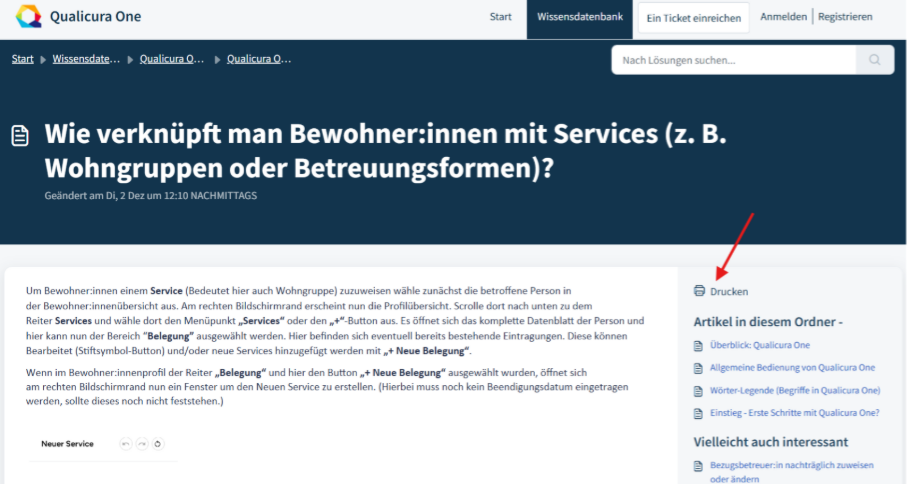Click the Neuer Service label
The image size is (907, 484).
pos(67,444)
